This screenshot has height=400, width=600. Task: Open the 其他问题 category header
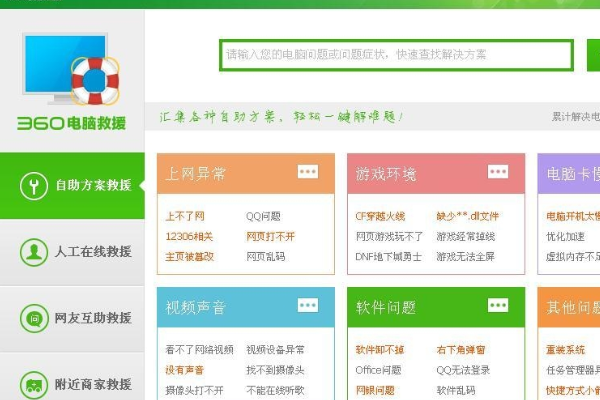click(569, 307)
